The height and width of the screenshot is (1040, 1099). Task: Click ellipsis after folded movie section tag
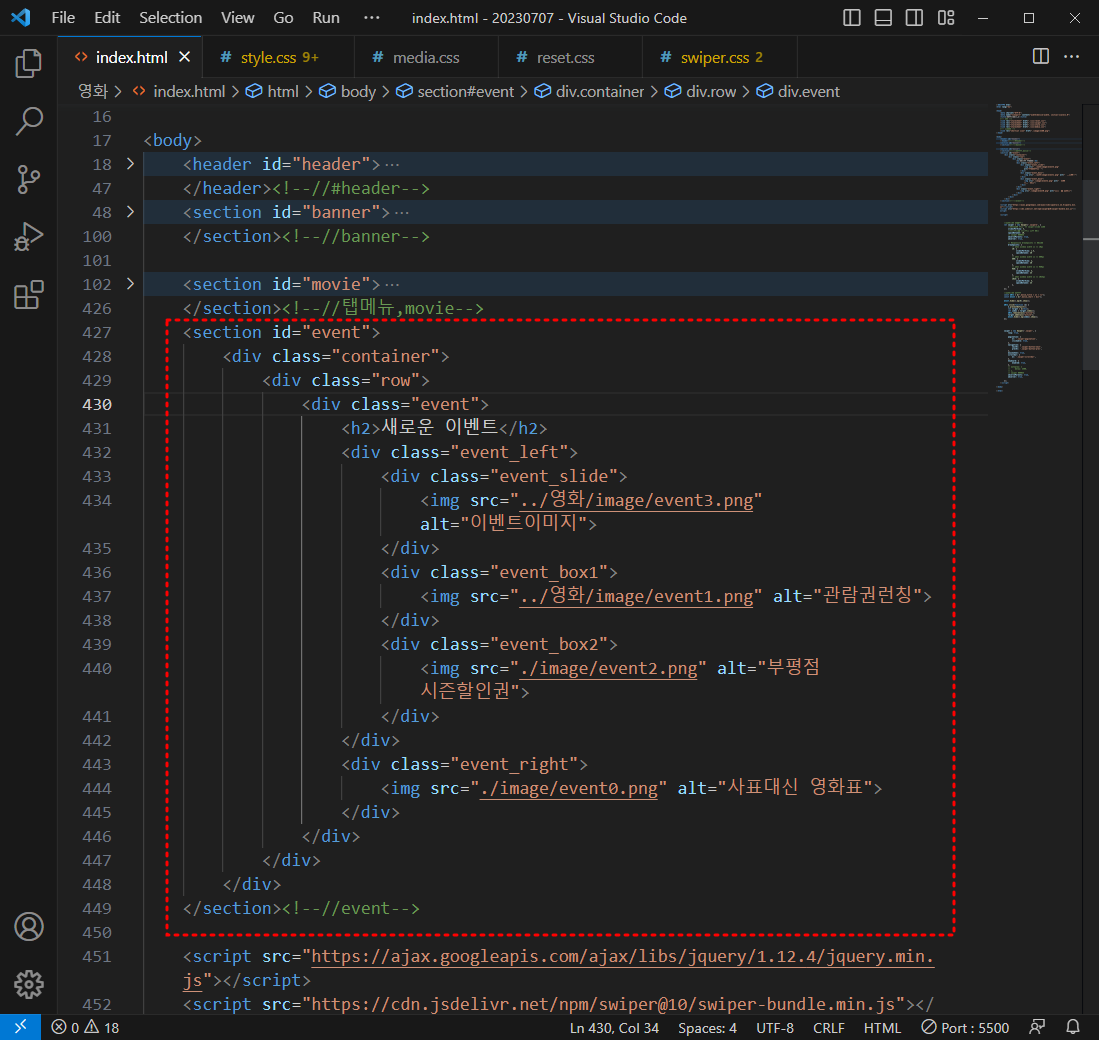[x=392, y=285]
